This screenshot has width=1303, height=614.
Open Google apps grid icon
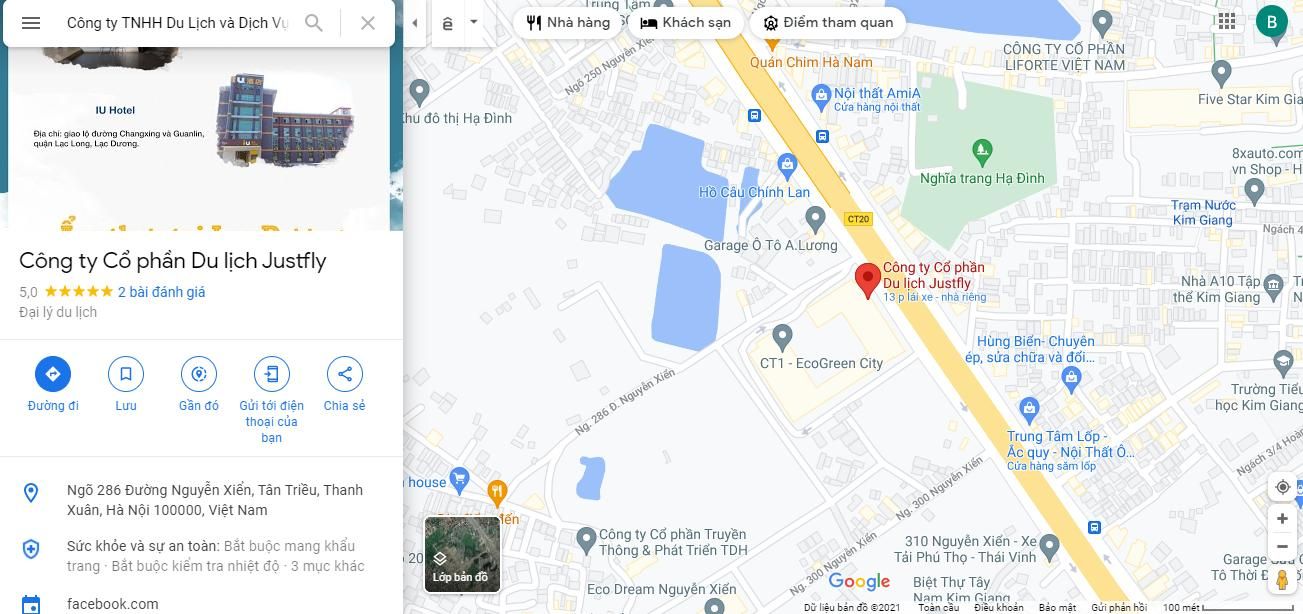tap(1227, 21)
